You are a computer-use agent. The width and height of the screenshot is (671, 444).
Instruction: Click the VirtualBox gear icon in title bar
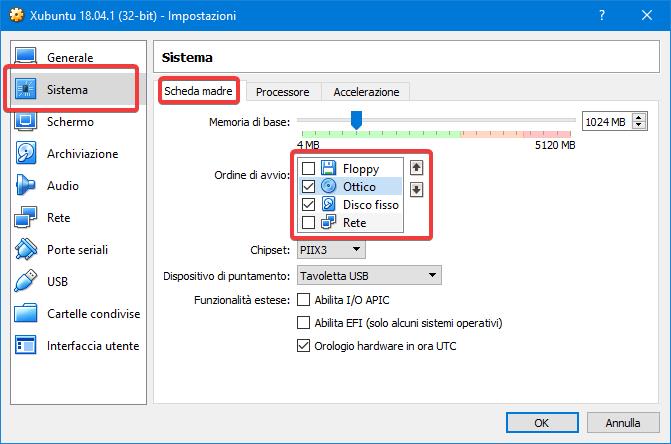pos(16,15)
